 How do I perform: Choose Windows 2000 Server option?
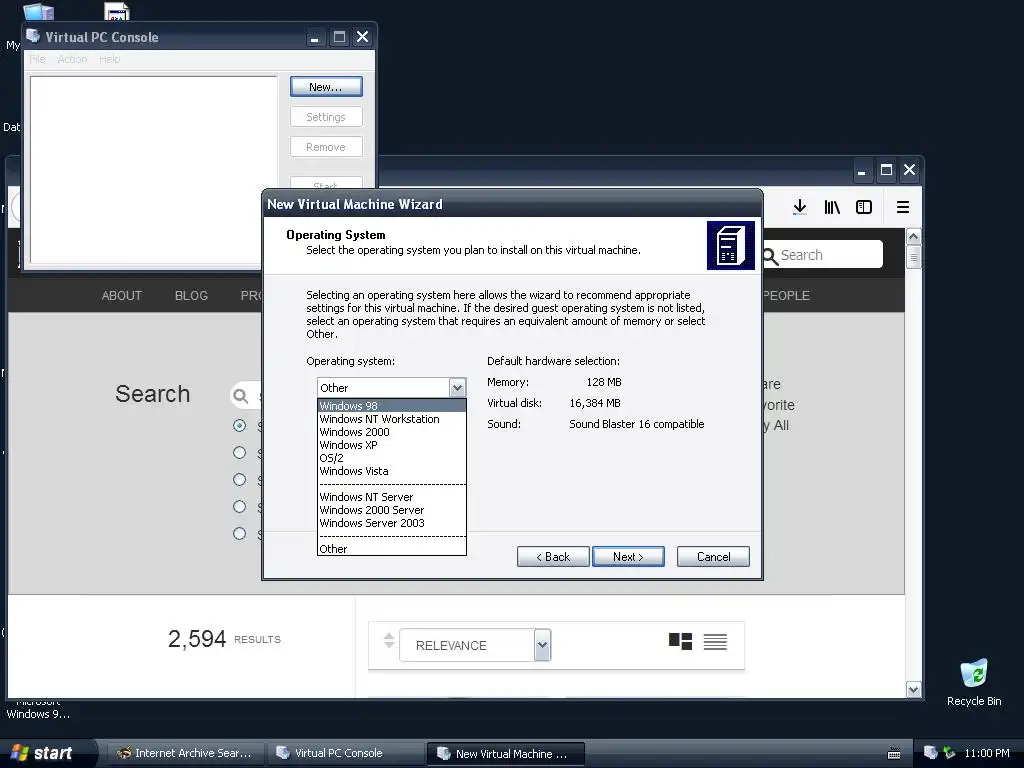[x=392, y=510]
